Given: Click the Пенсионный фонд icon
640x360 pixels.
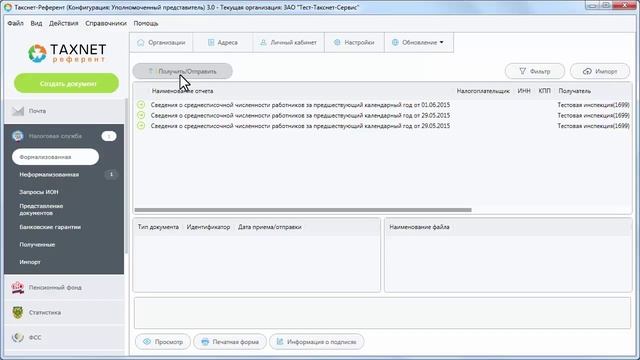Looking at the screenshot, I should 18,287.
